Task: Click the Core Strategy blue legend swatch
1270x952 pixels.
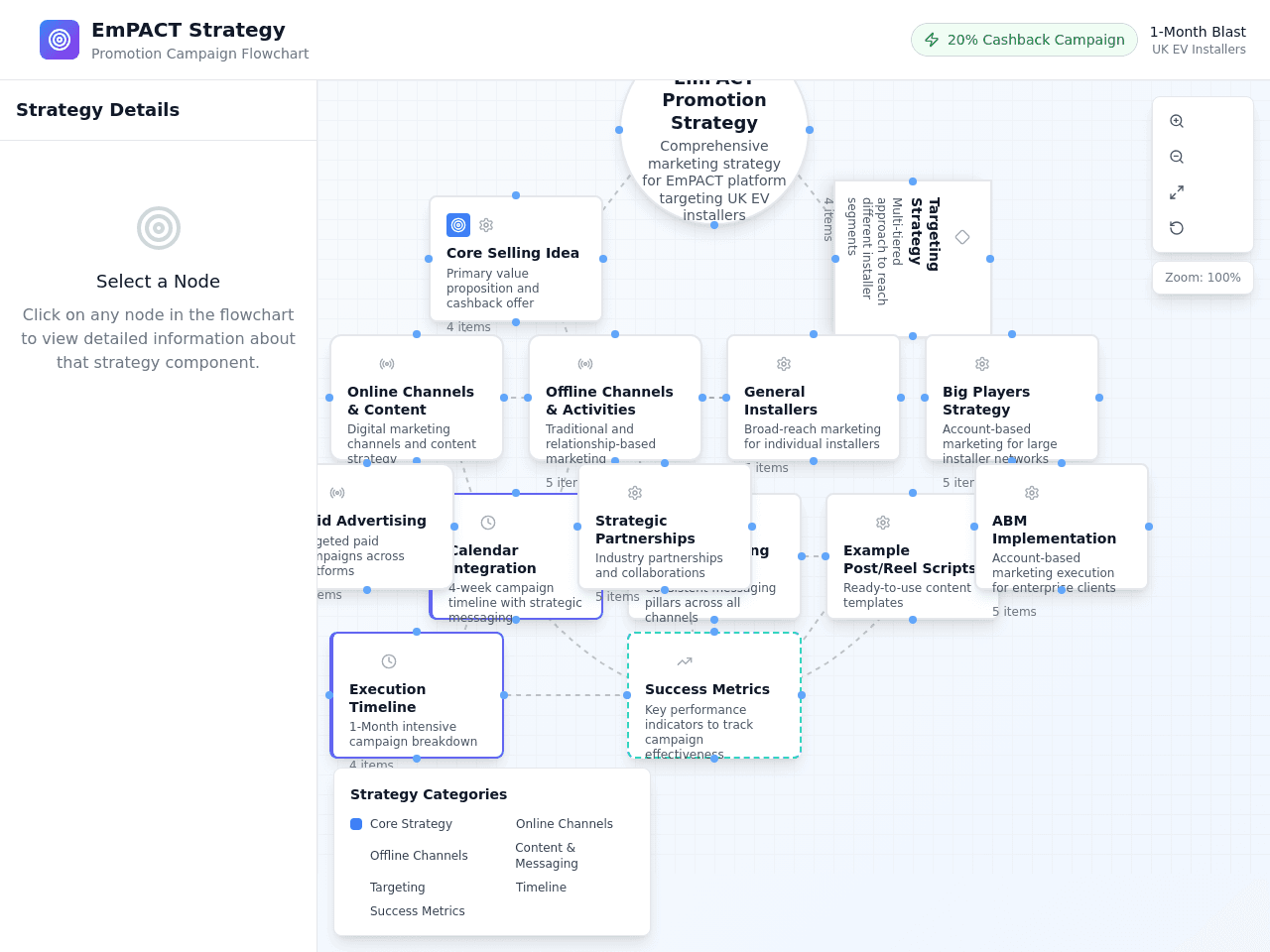Action: [x=356, y=824]
